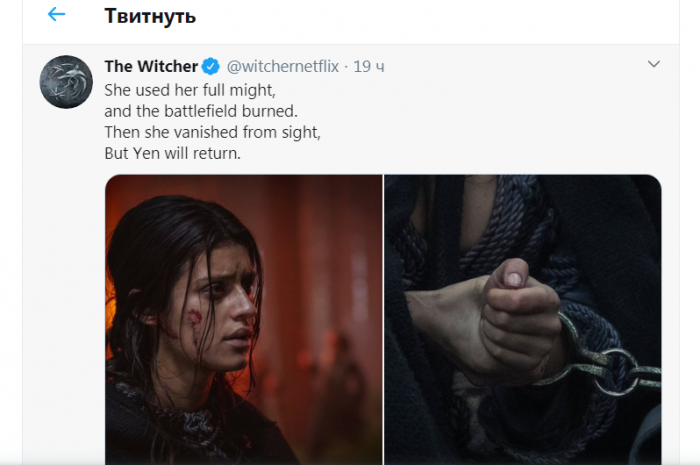Image resolution: width=700 pixels, height=465 pixels.
Task: Click the line 'Then she vanished from sight,'
Action: click(x=212, y=132)
